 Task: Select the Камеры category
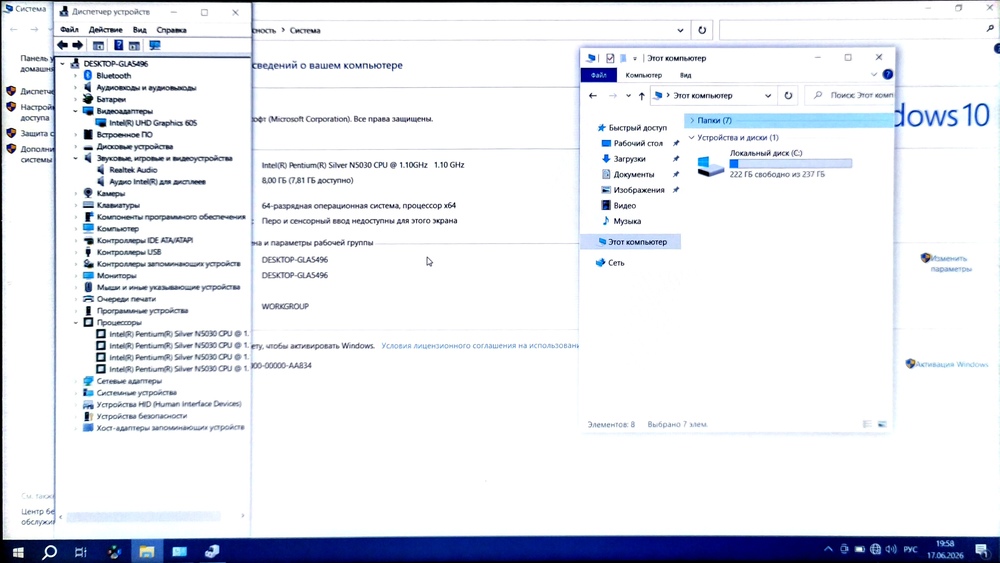click(x=110, y=193)
